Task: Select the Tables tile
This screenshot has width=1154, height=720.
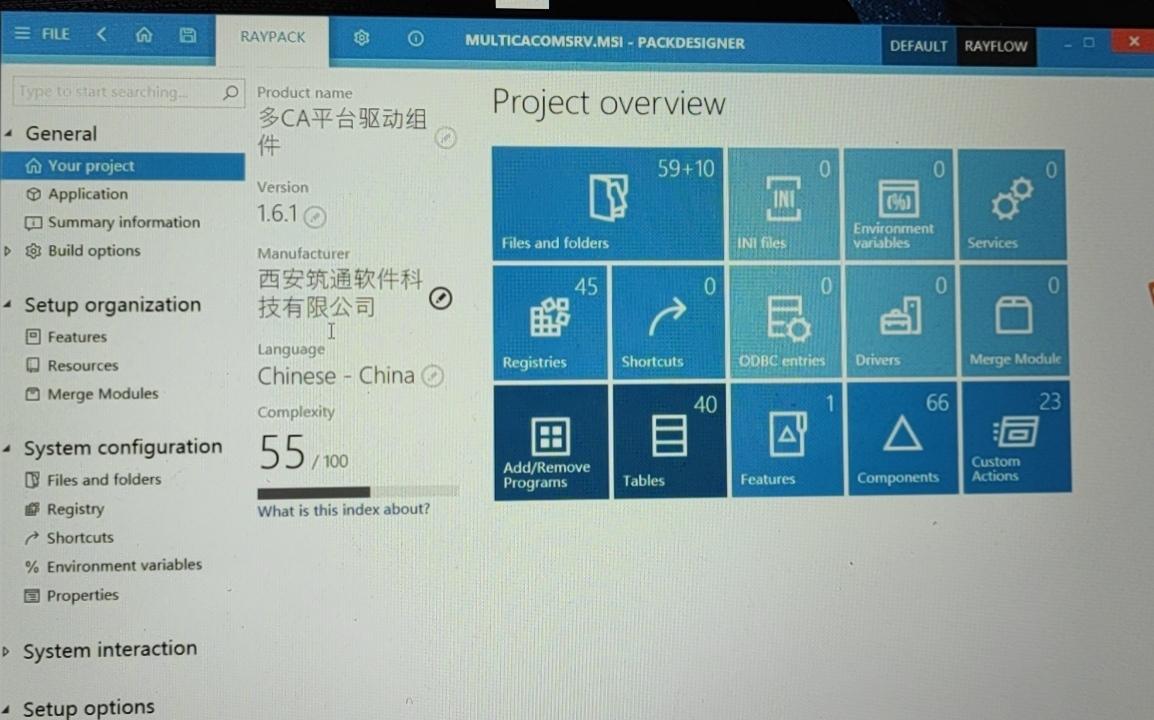Action: [x=669, y=440]
